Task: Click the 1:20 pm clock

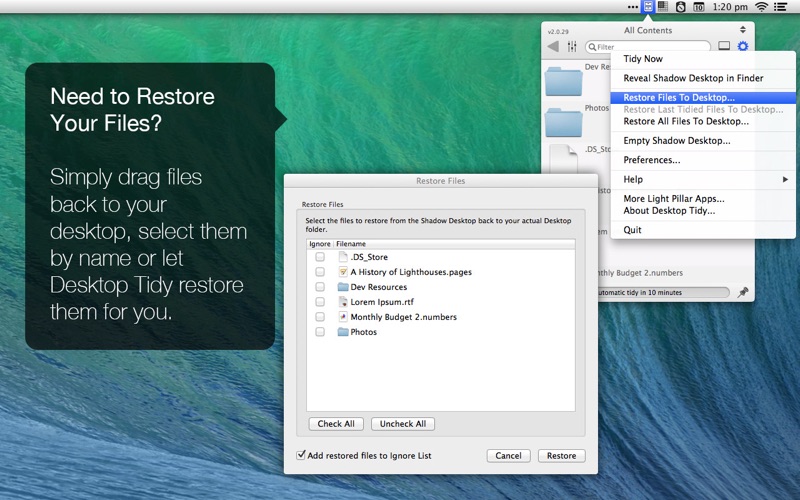Action: click(x=730, y=7)
